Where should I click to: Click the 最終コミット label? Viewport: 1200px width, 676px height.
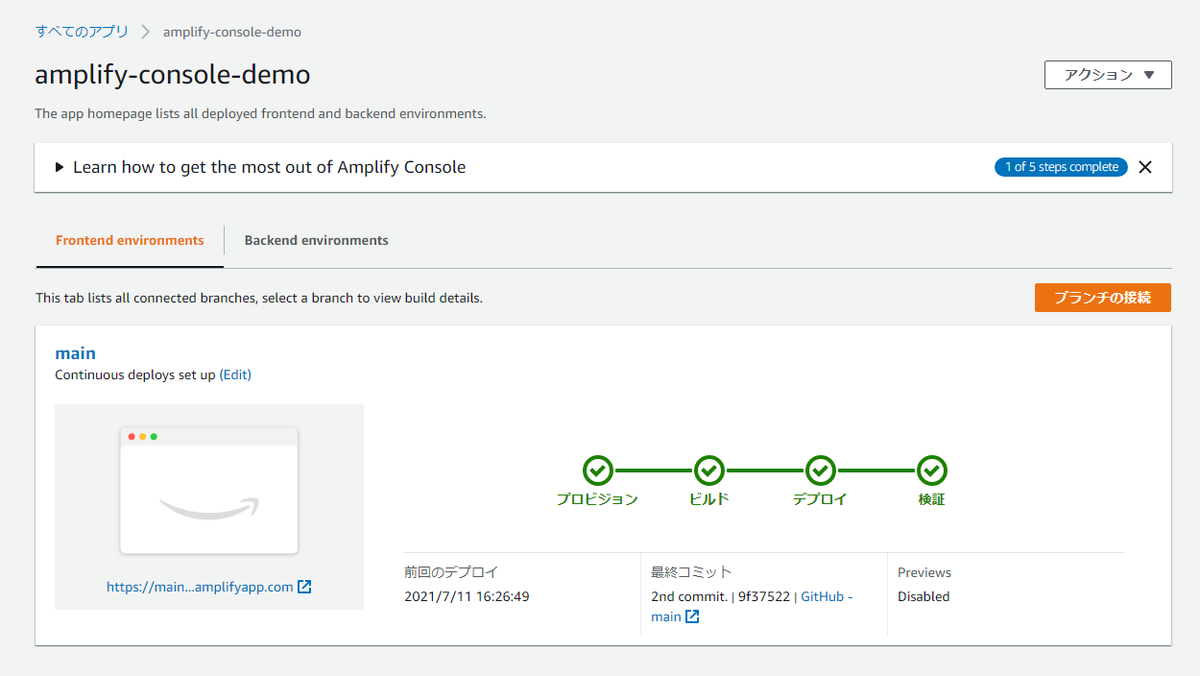692,572
